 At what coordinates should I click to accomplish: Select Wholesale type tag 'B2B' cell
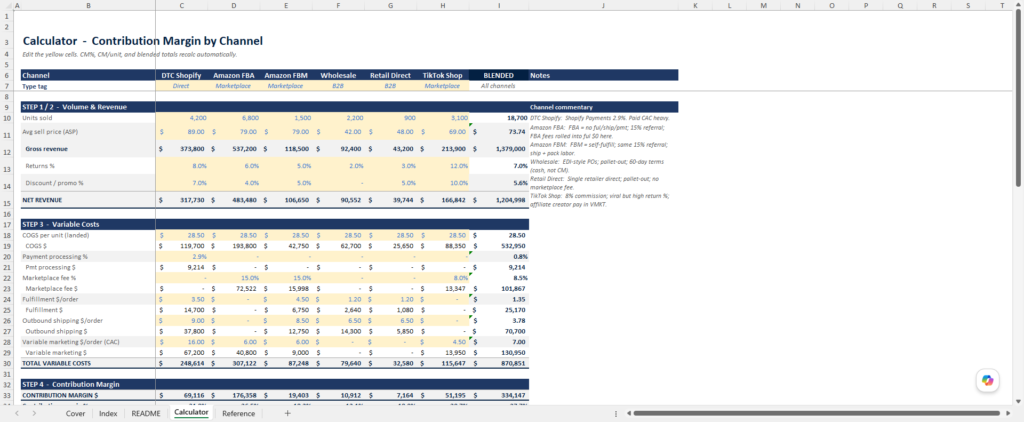click(x=338, y=86)
